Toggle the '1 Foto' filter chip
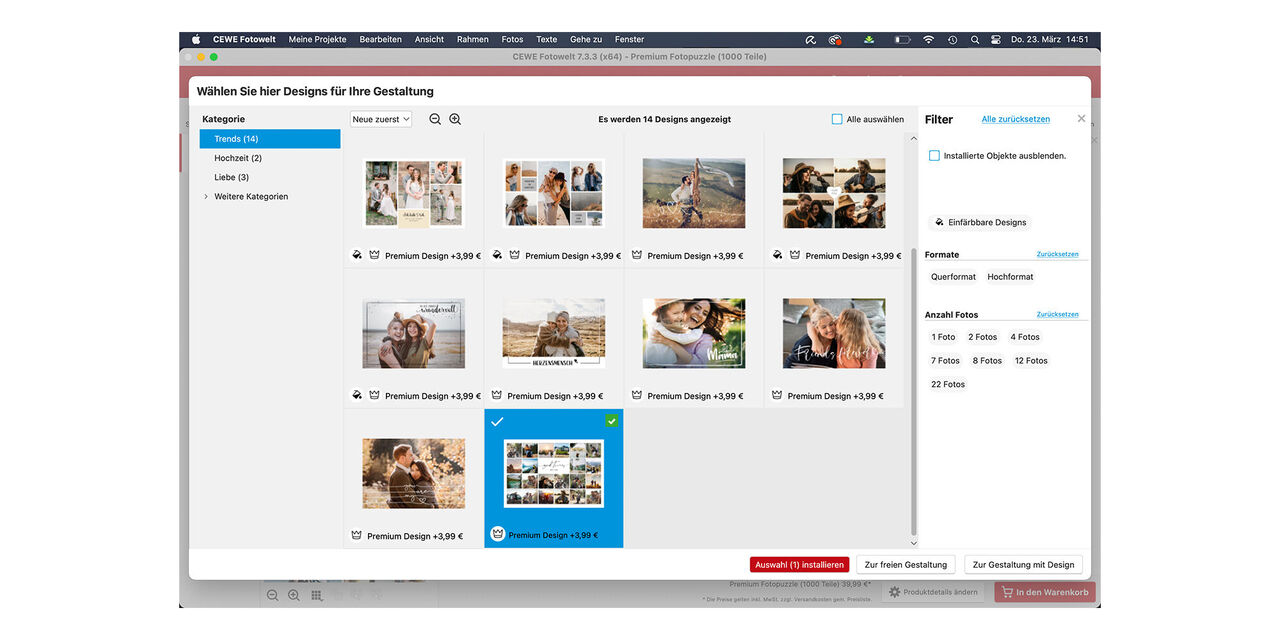The width and height of the screenshot is (1280, 640). 943,337
